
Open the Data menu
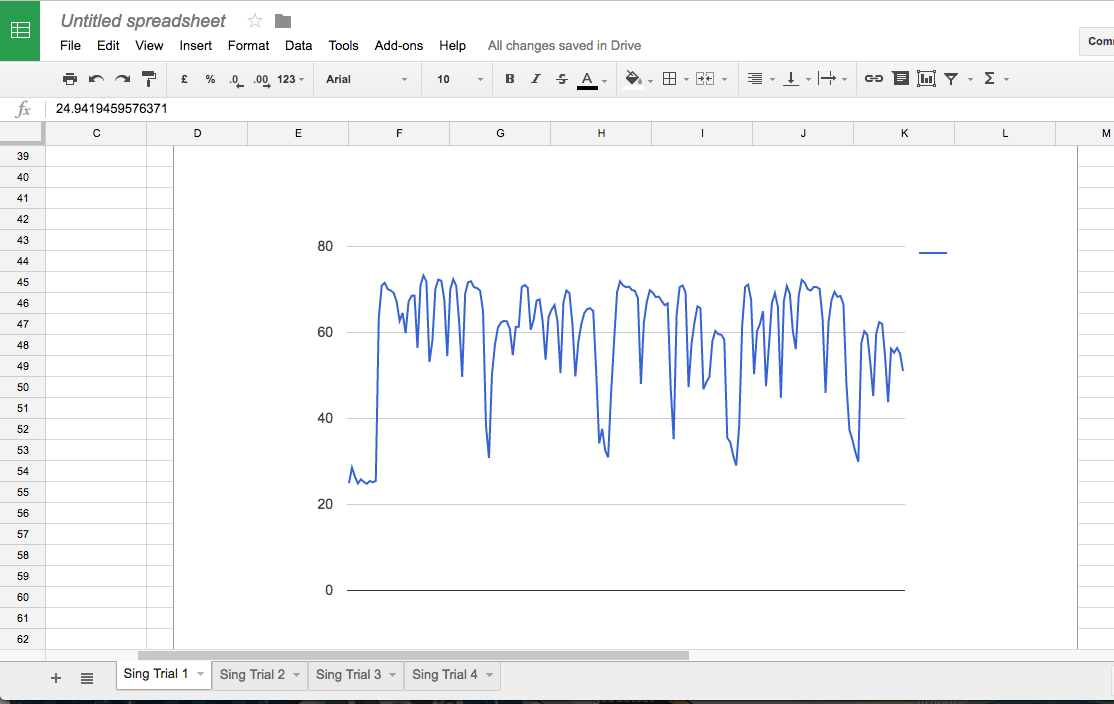(x=298, y=45)
